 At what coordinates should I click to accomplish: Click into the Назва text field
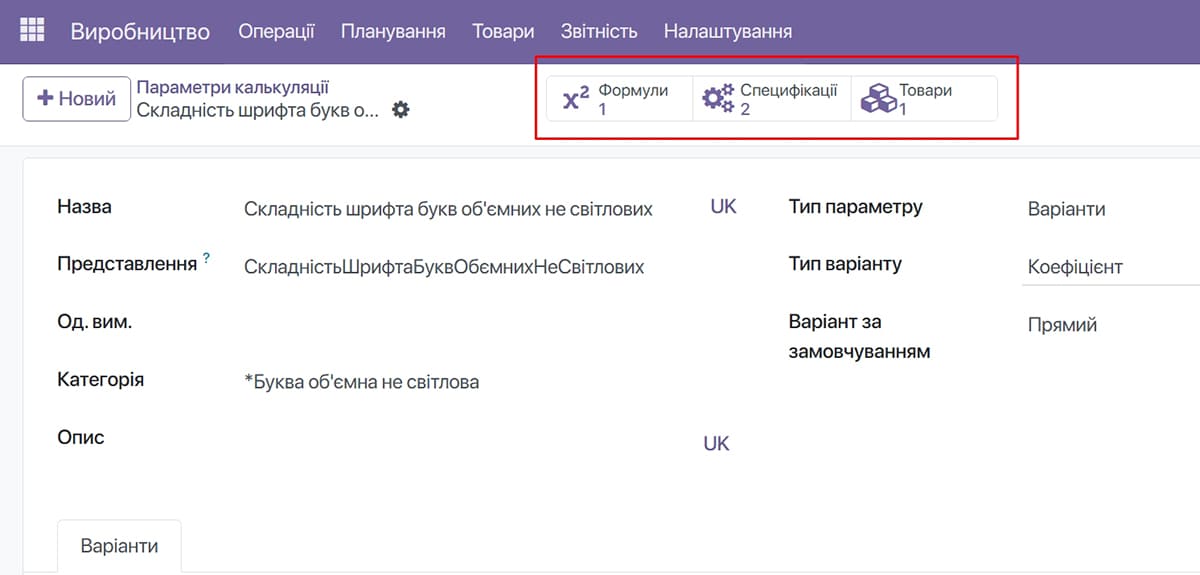coord(470,209)
